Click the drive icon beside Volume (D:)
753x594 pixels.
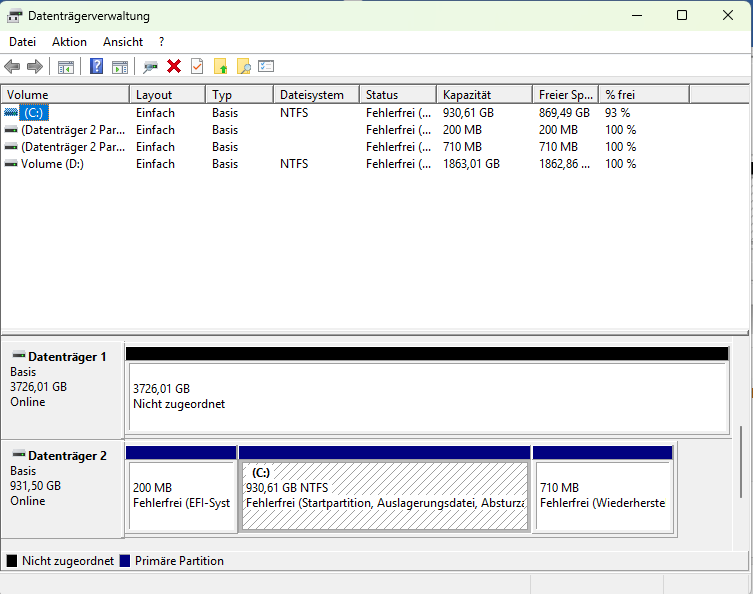tap(11, 164)
